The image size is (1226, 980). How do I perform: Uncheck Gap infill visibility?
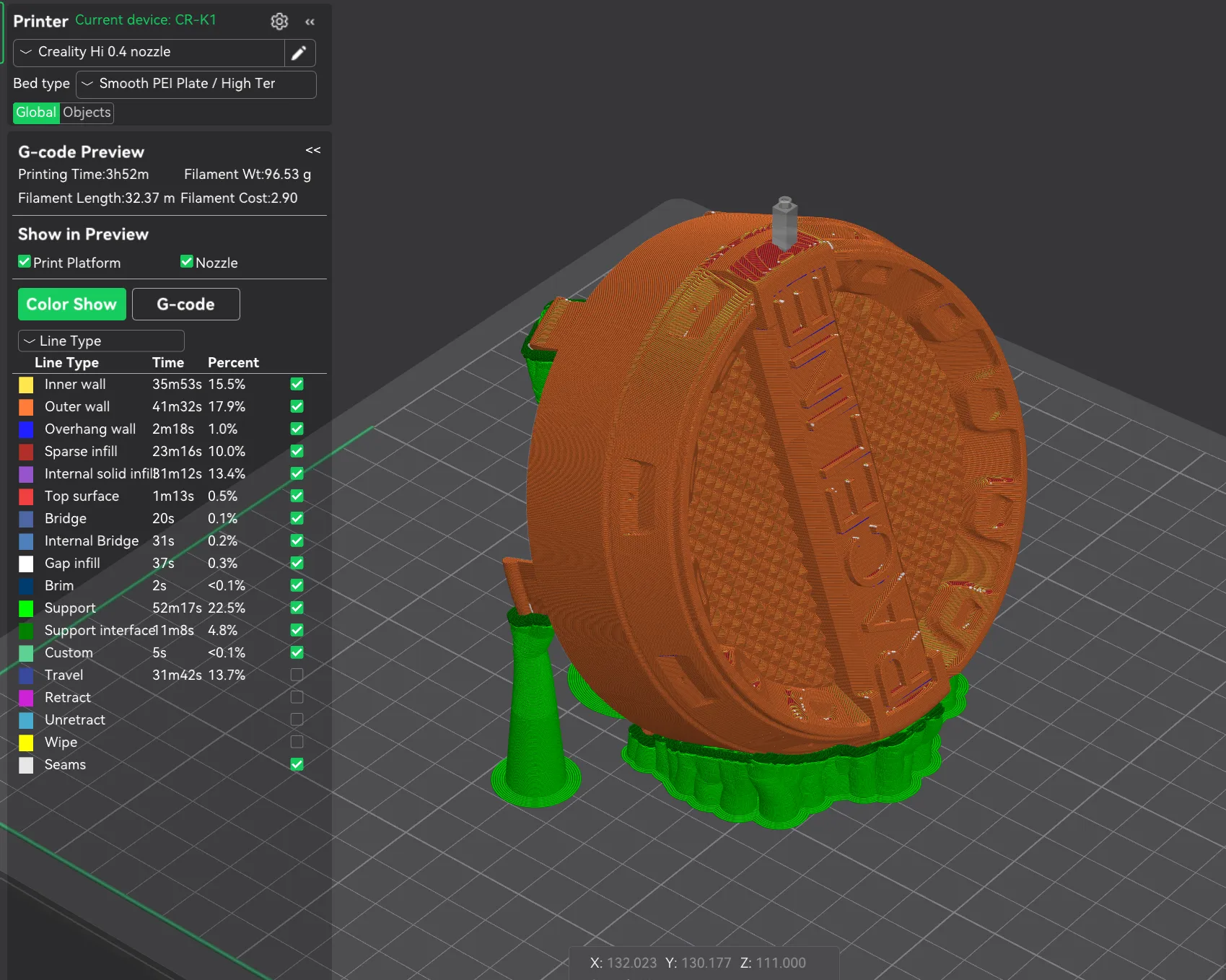pos(297,563)
